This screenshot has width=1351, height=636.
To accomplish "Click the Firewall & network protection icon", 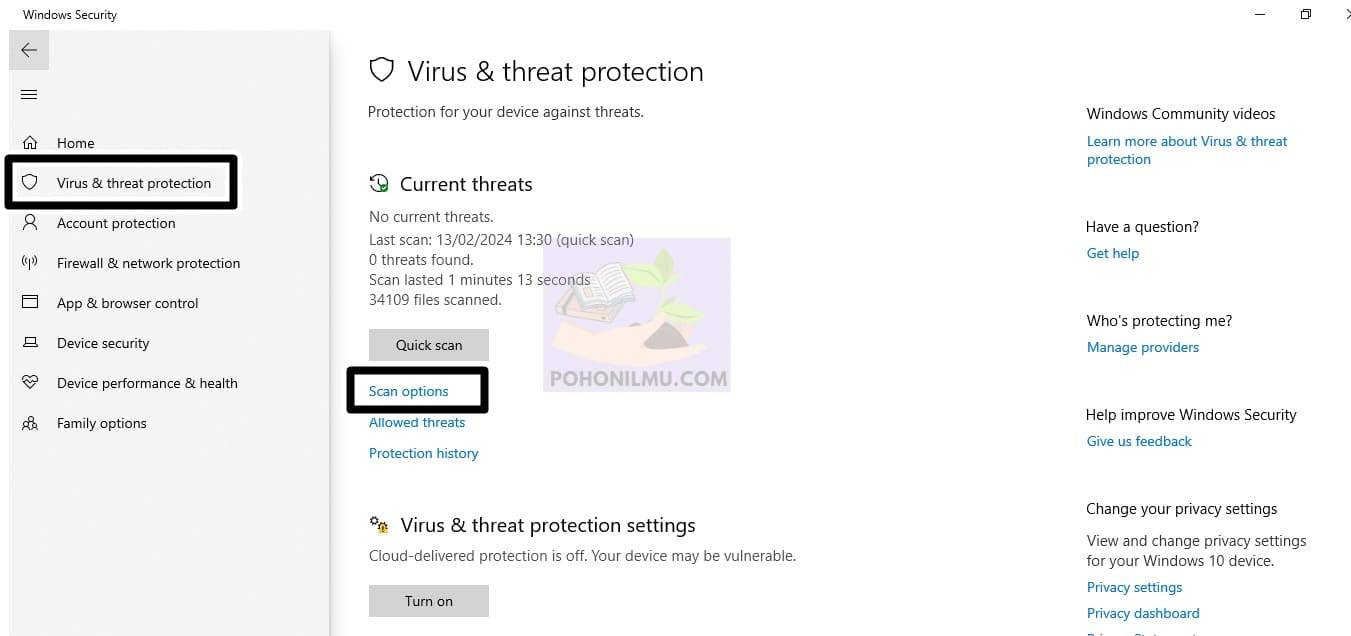I will pyautogui.click(x=30, y=263).
